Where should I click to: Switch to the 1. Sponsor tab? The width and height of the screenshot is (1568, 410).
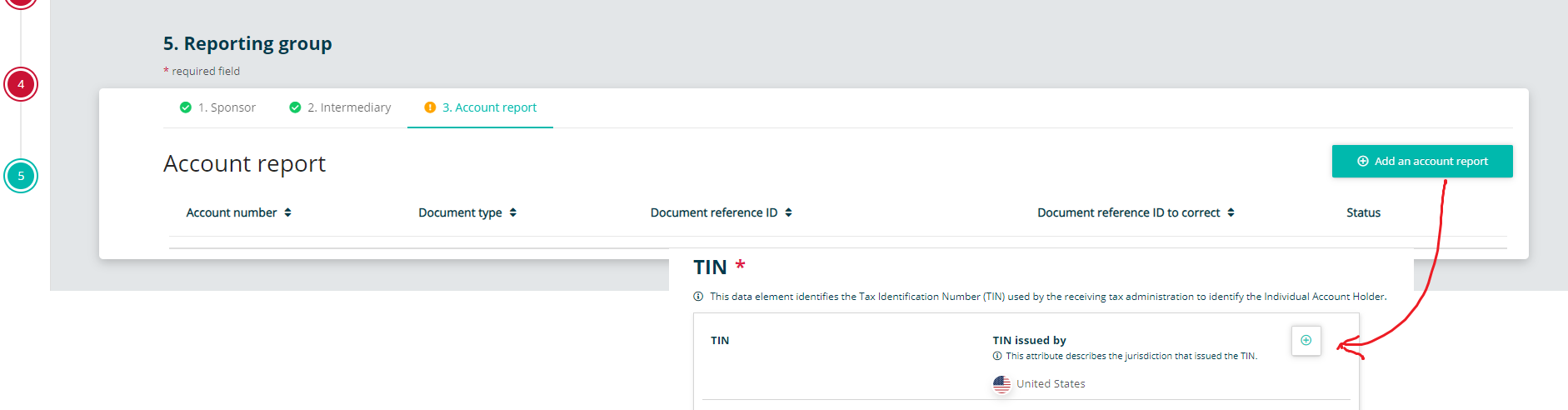[x=227, y=107]
